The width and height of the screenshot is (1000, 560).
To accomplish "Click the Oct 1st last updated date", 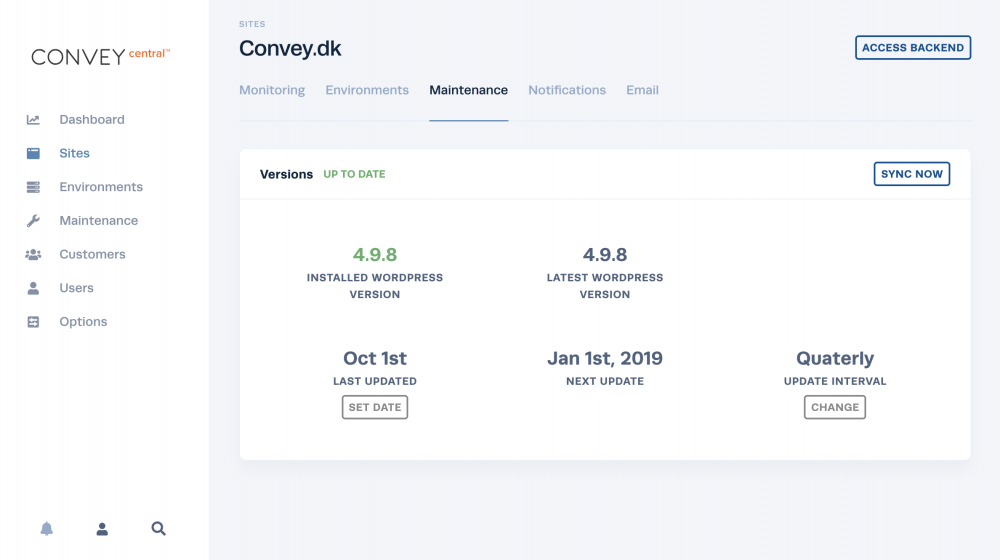I will point(375,358).
